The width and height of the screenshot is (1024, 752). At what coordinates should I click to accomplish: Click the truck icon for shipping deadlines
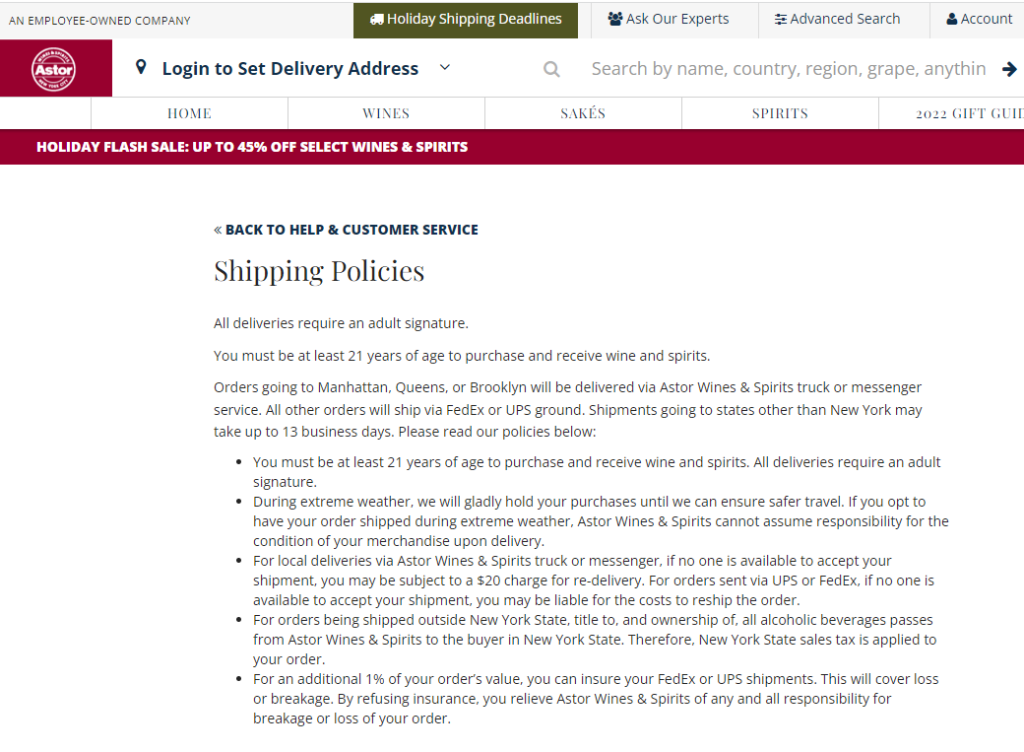point(376,19)
